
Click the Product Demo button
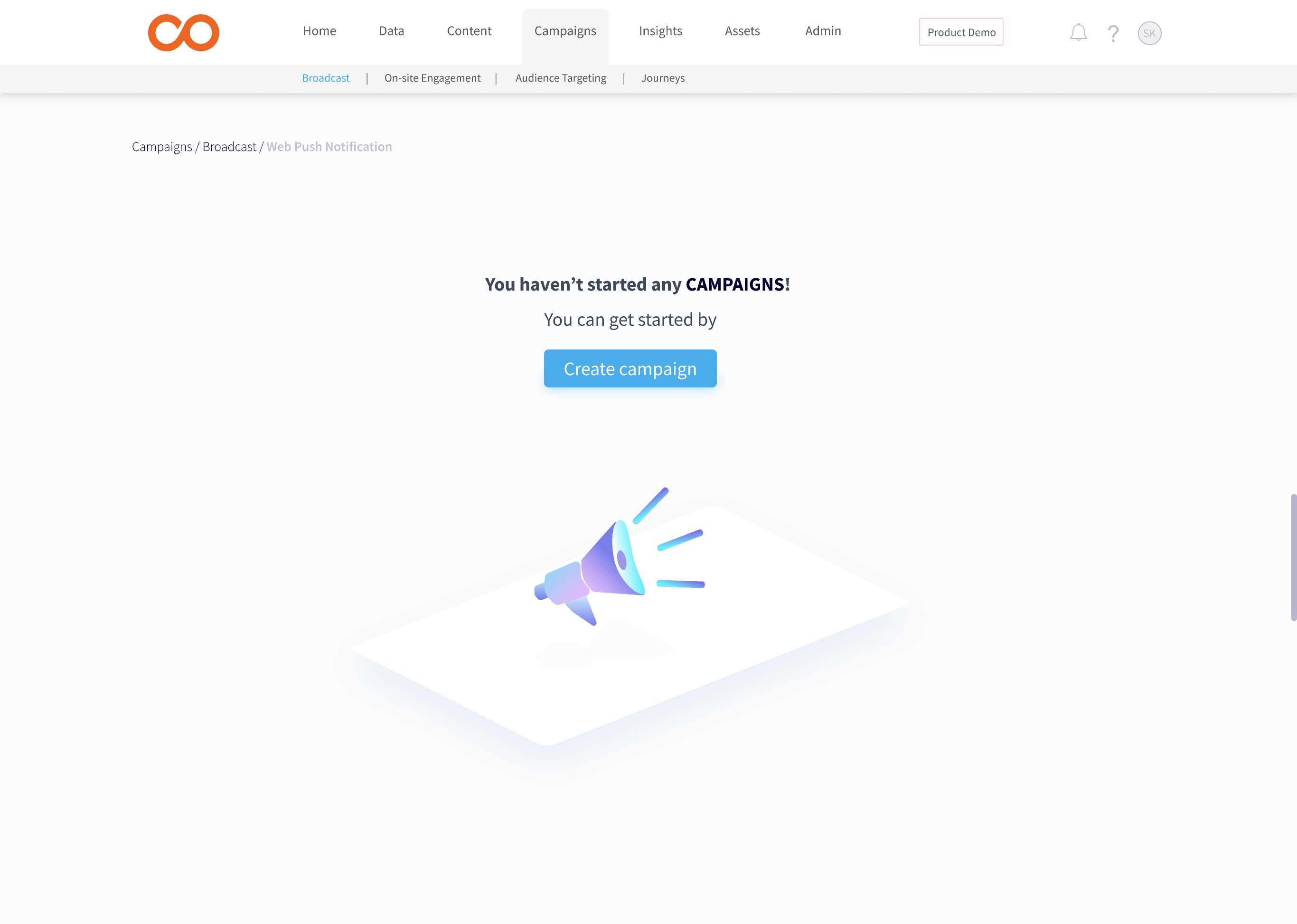click(x=961, y=32)
